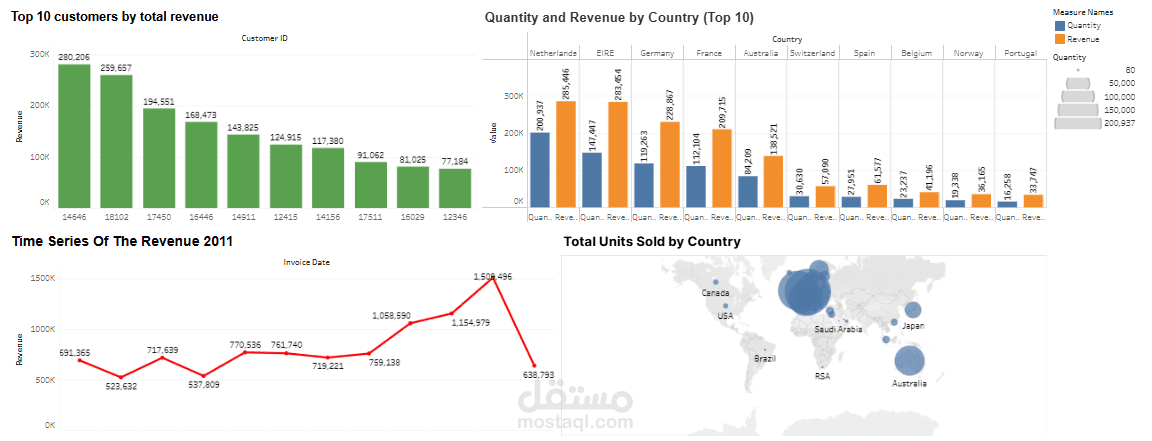Viewport: 1152px width, 441px height.
Task: Click the Netherlands country column header
Action: coord(553,53)
